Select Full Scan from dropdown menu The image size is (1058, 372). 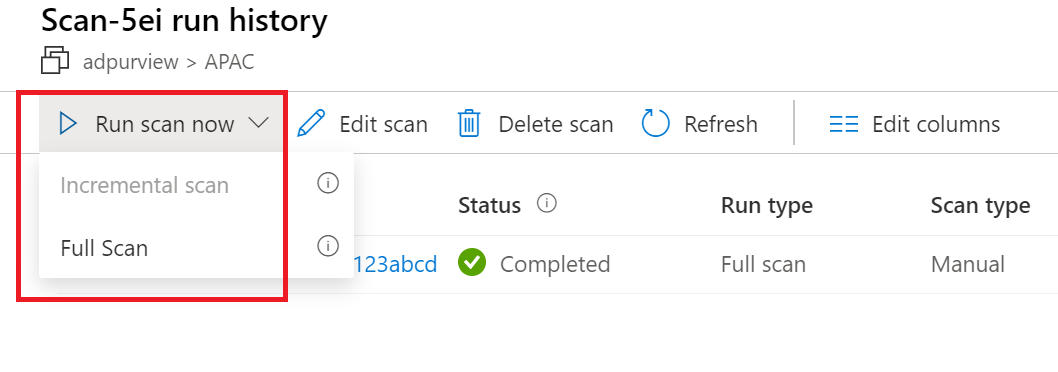click(104, 248)
